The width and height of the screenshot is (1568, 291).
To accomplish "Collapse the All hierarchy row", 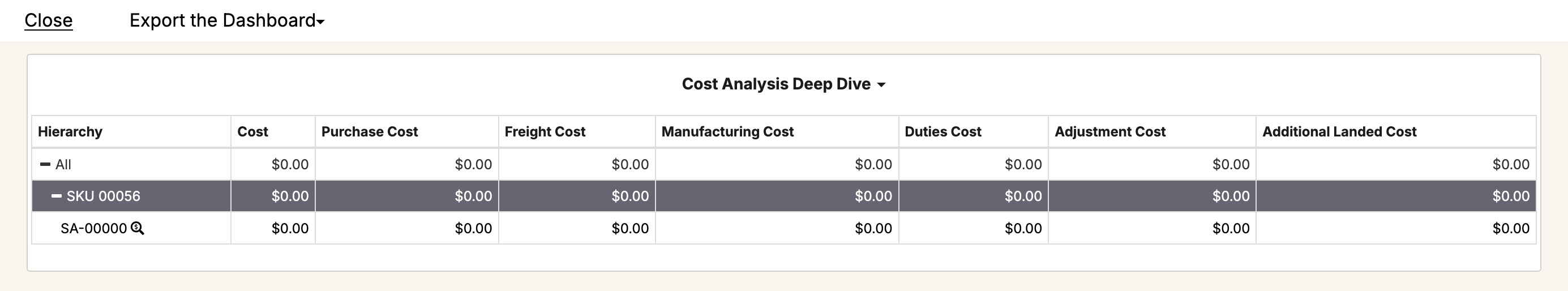I will pos(45,164).
